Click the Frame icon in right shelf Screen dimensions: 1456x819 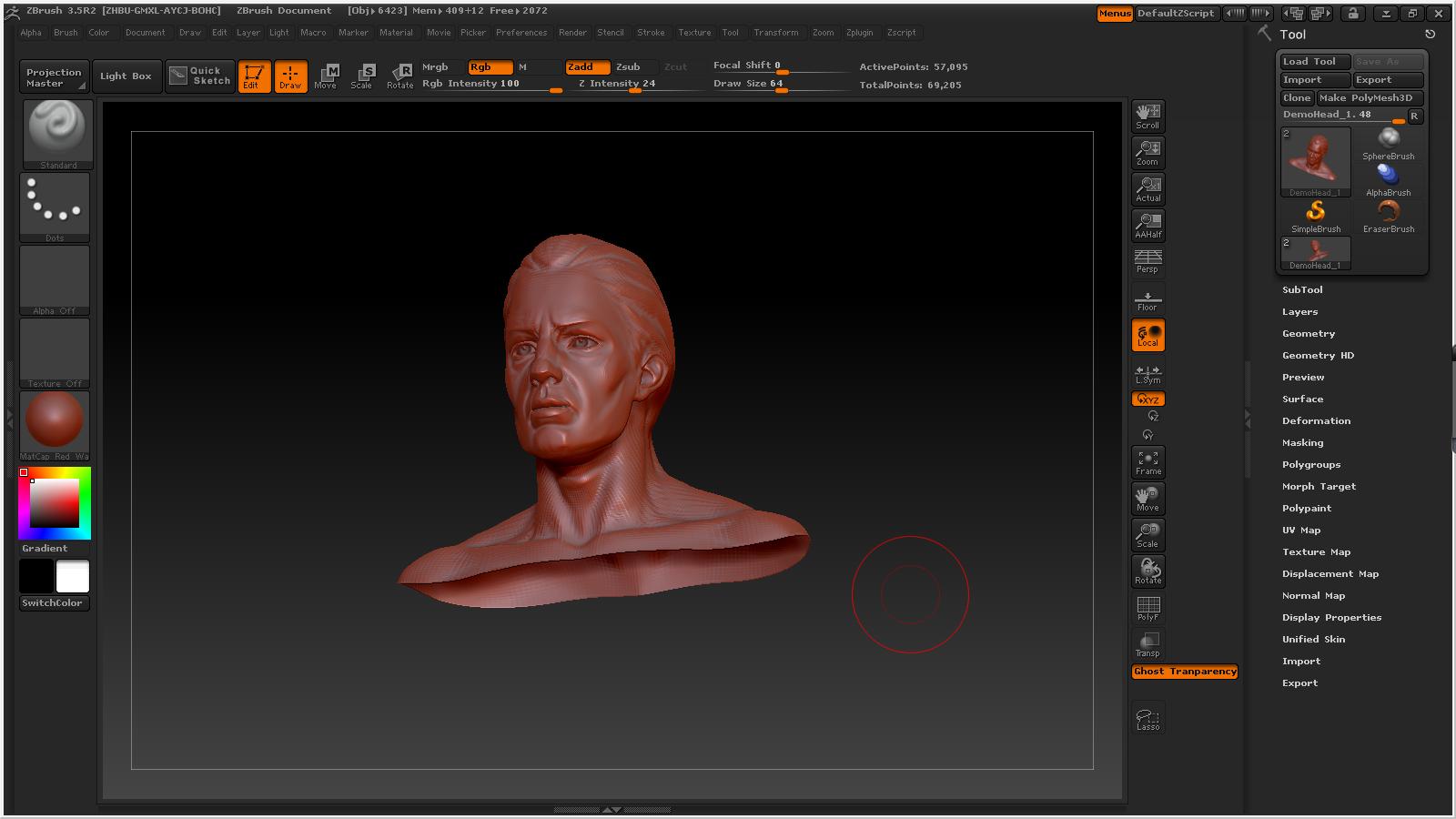click(1148, 462)
